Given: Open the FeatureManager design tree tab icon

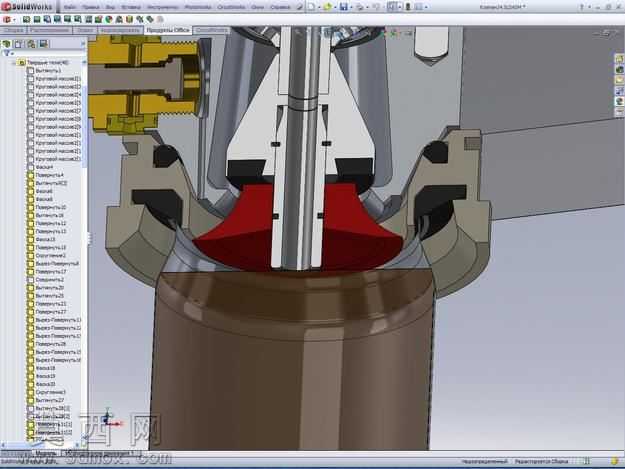Looking at the screenshot, I should 7,43.
